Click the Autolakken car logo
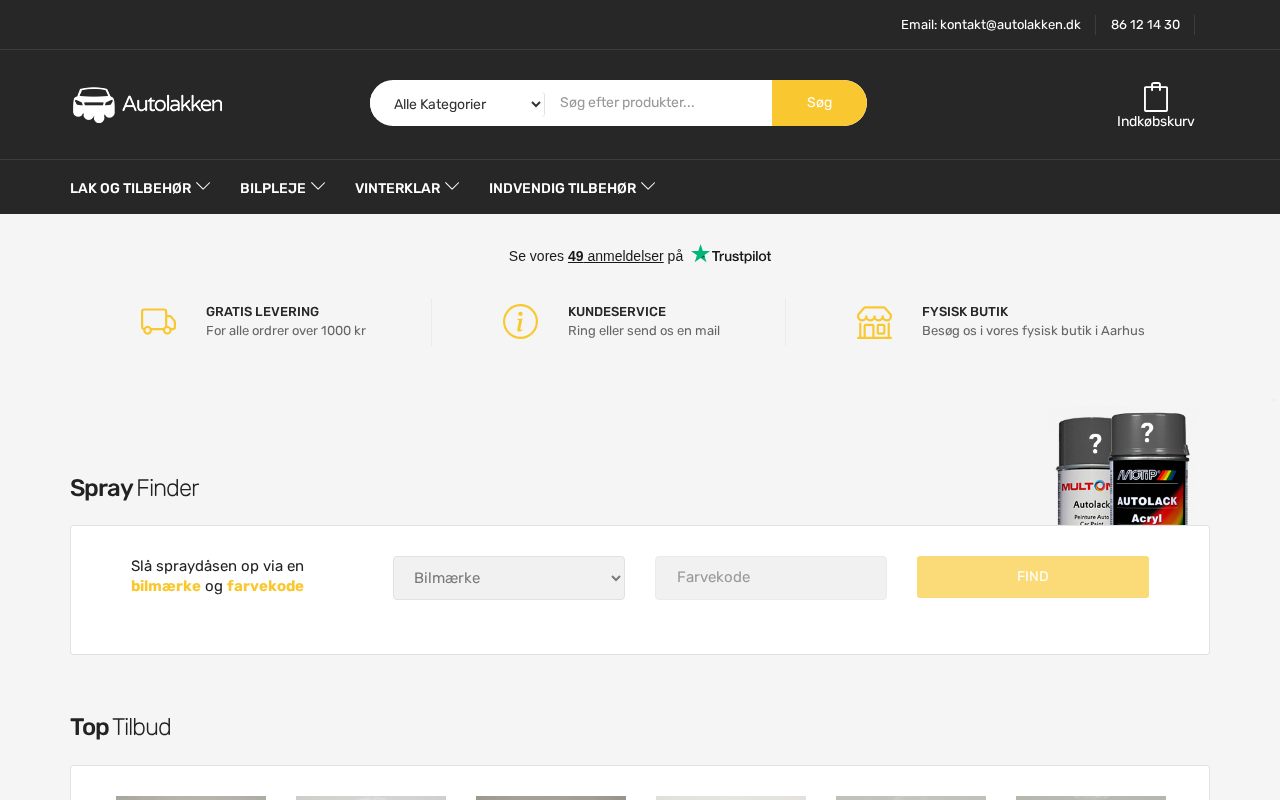The width and height of the screenshot is (1280, 800). (147, 104)
